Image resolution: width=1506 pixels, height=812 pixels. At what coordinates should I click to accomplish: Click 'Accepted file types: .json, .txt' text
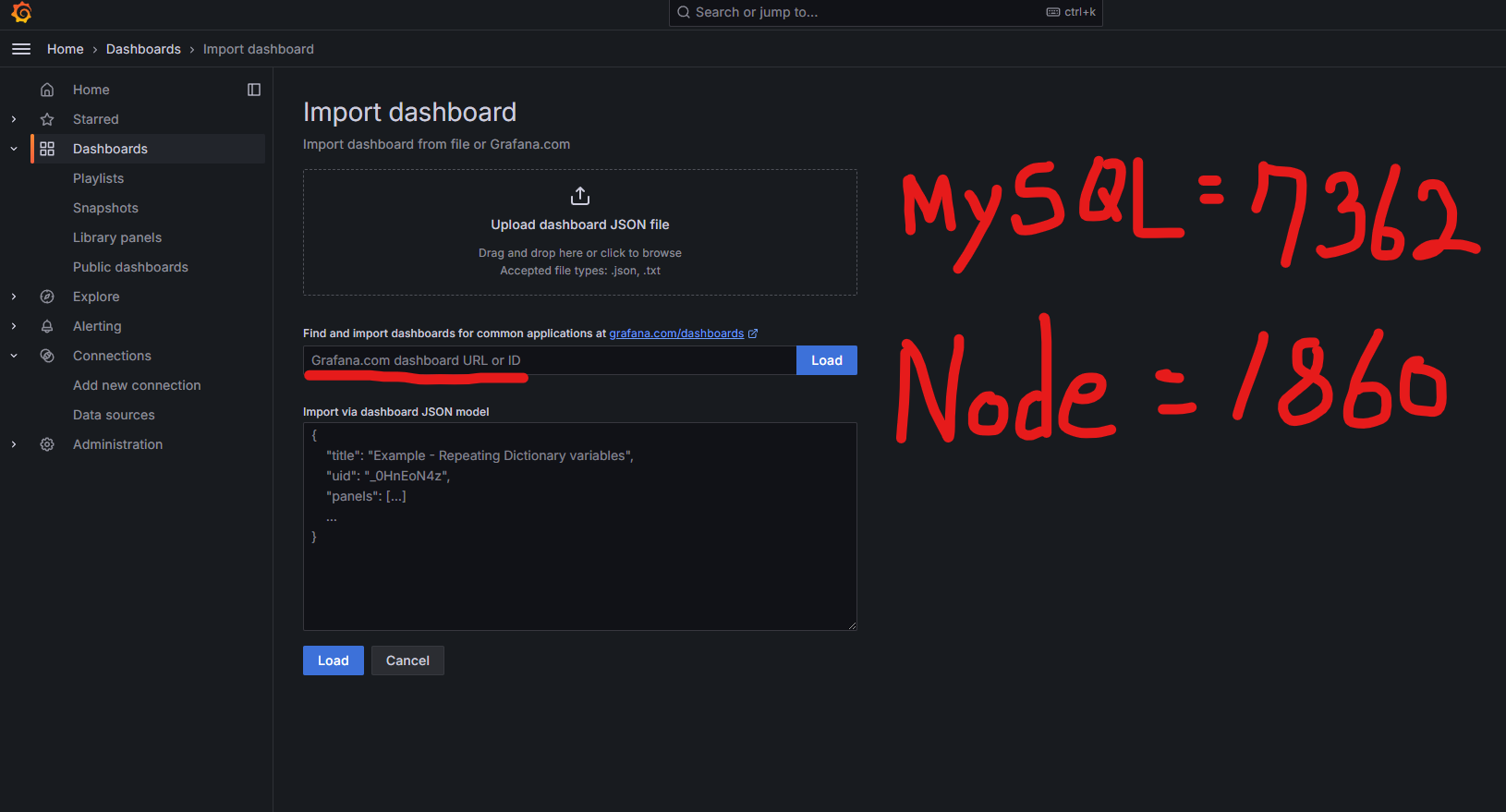pos(580,271)
